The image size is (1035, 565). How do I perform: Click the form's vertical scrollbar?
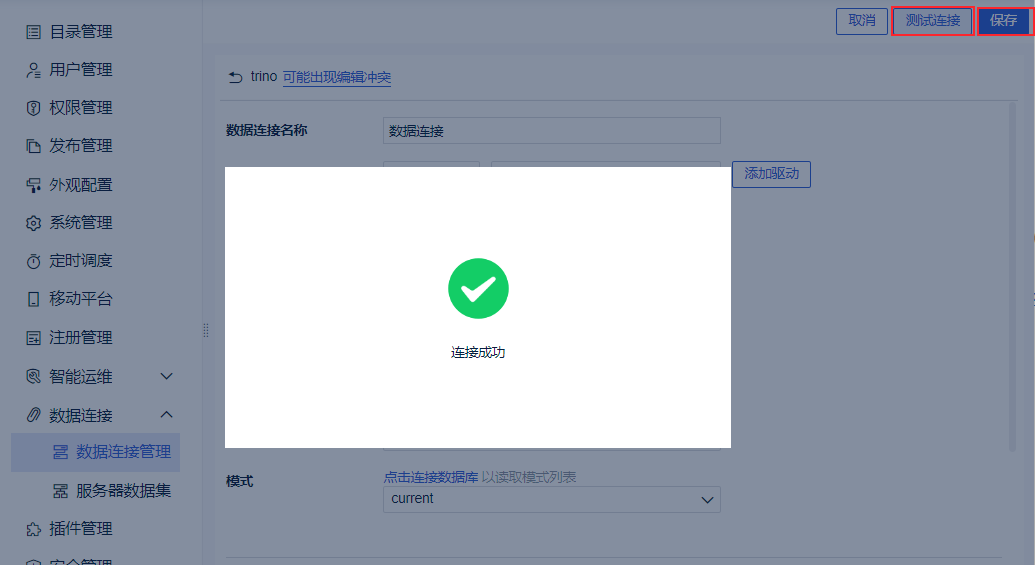point(1013,277)
